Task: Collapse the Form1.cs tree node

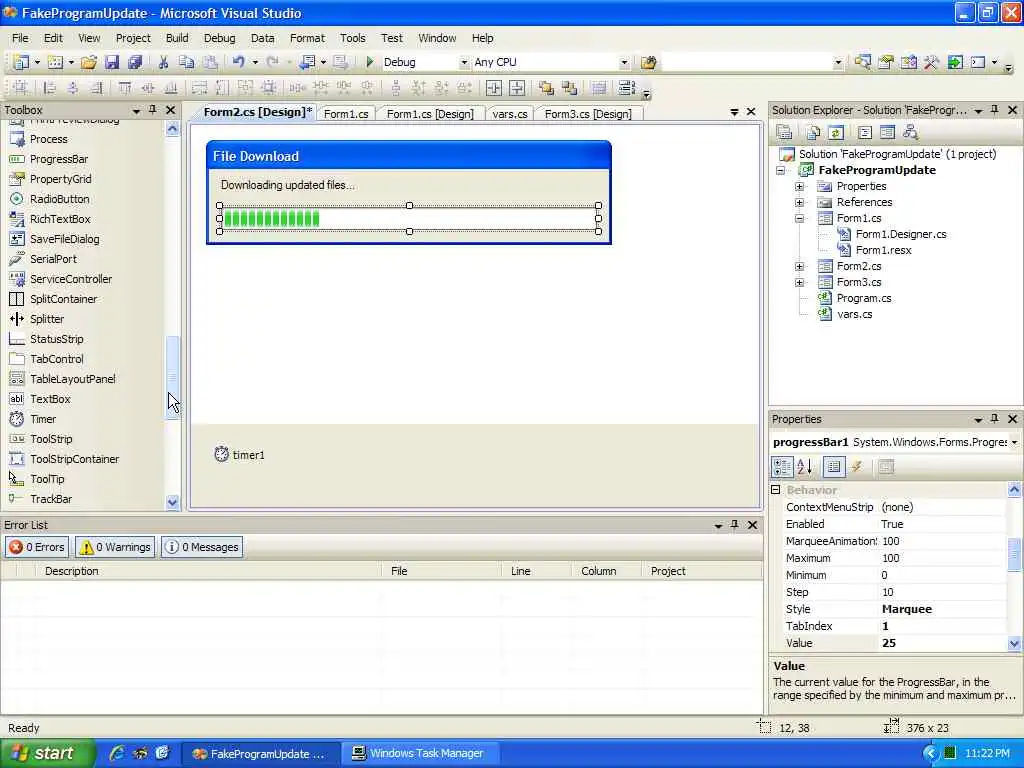Action: tap(799, 218)
